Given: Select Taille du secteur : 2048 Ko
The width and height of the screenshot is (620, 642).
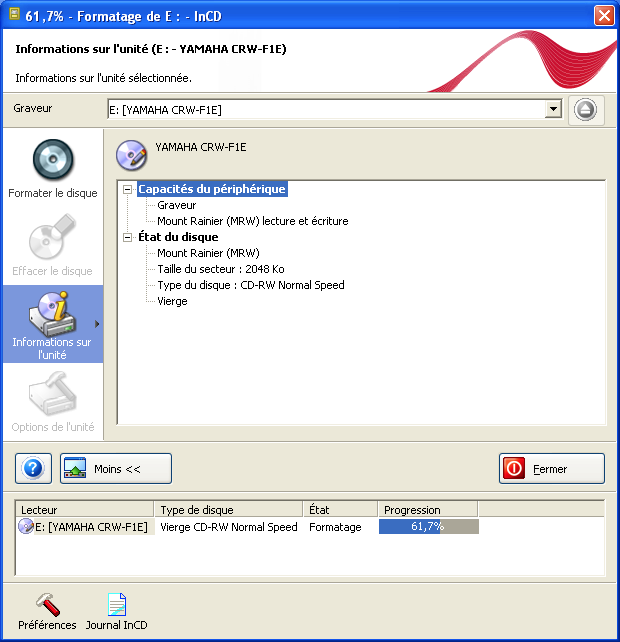Looking at the screenshot, I should 221,269.
